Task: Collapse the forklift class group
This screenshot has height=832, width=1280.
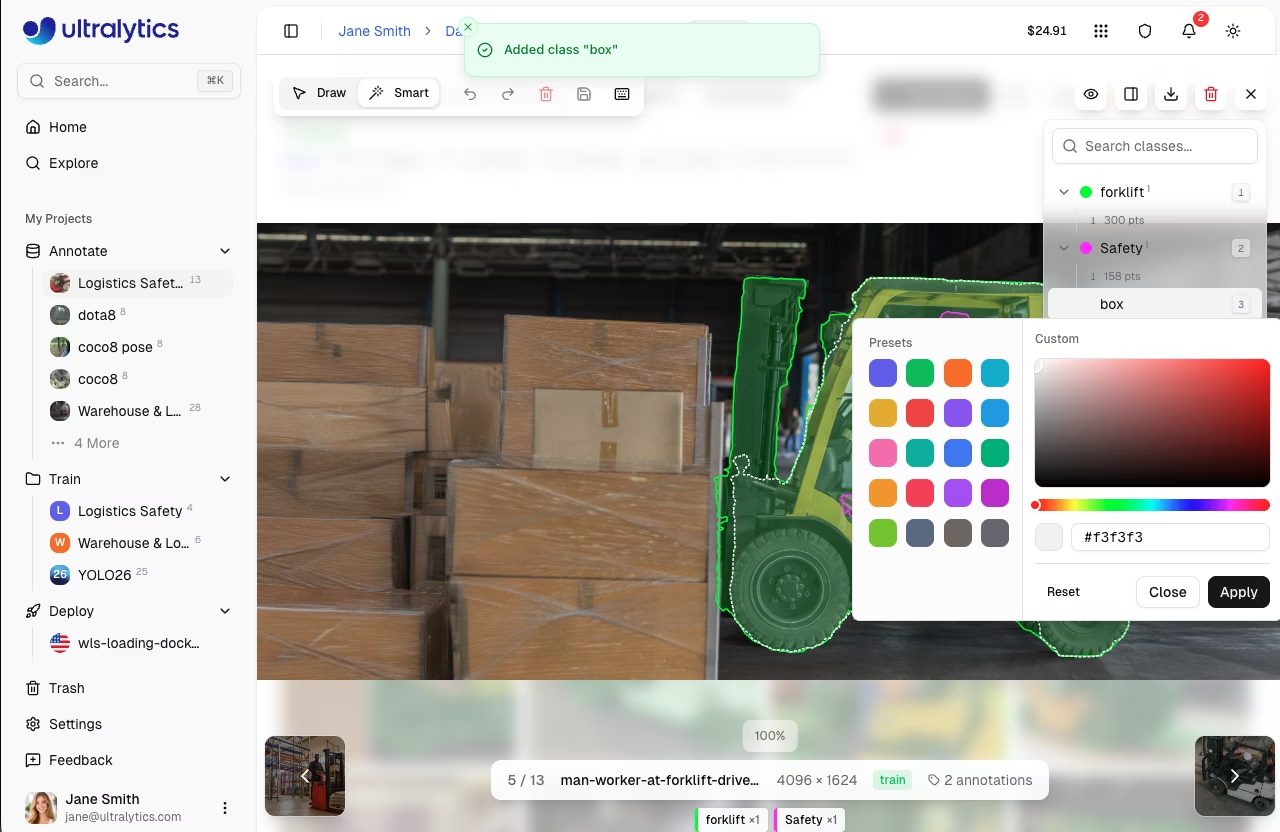Action: [1064, 192]
